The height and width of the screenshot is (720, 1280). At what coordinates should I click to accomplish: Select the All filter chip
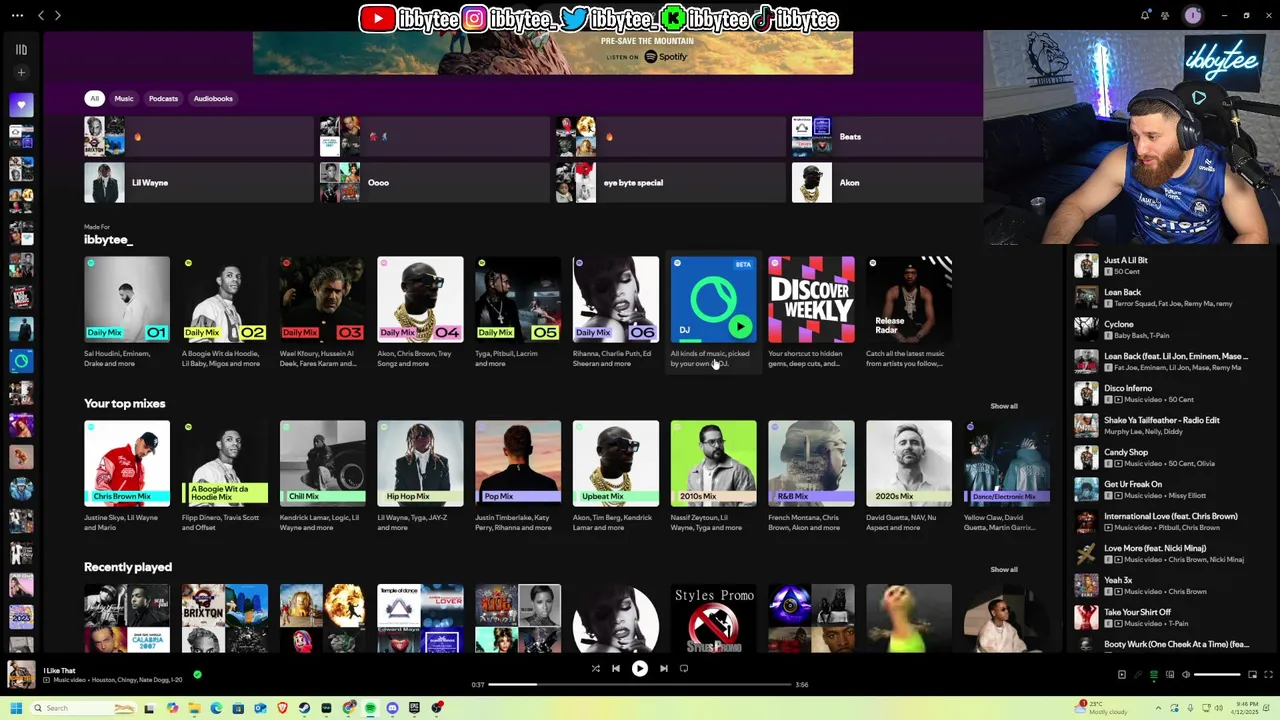tap(94, 99)
